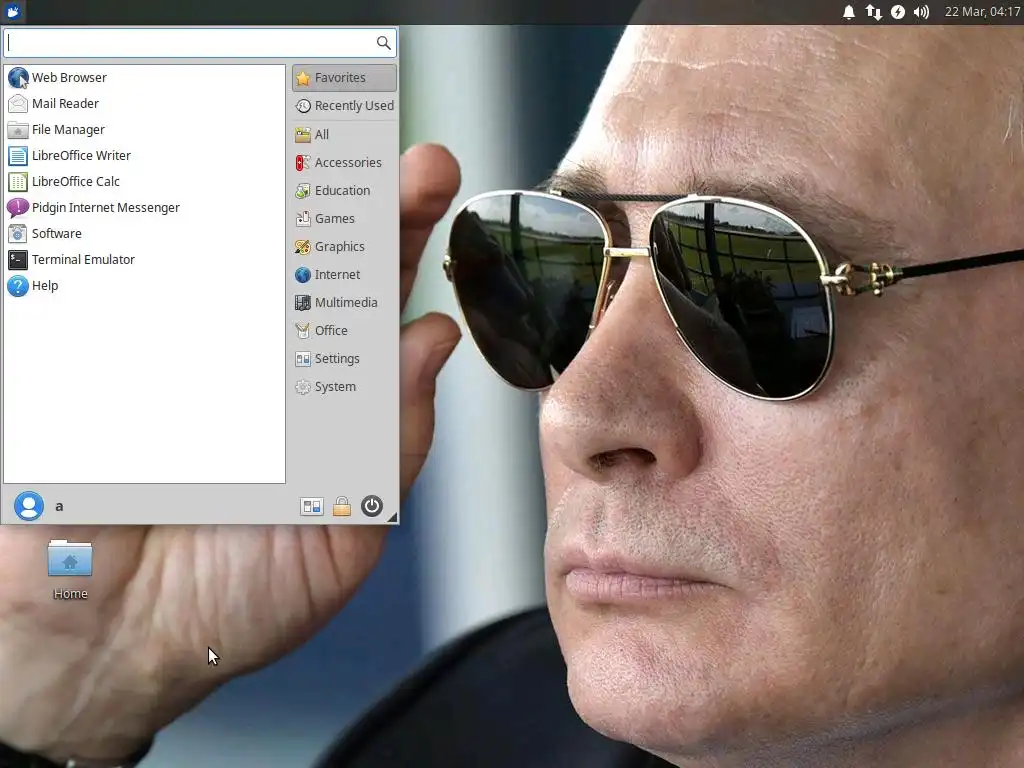The image size is (1024, 768).
Task: Lock the screen with padlock icon
Action: 342,507
